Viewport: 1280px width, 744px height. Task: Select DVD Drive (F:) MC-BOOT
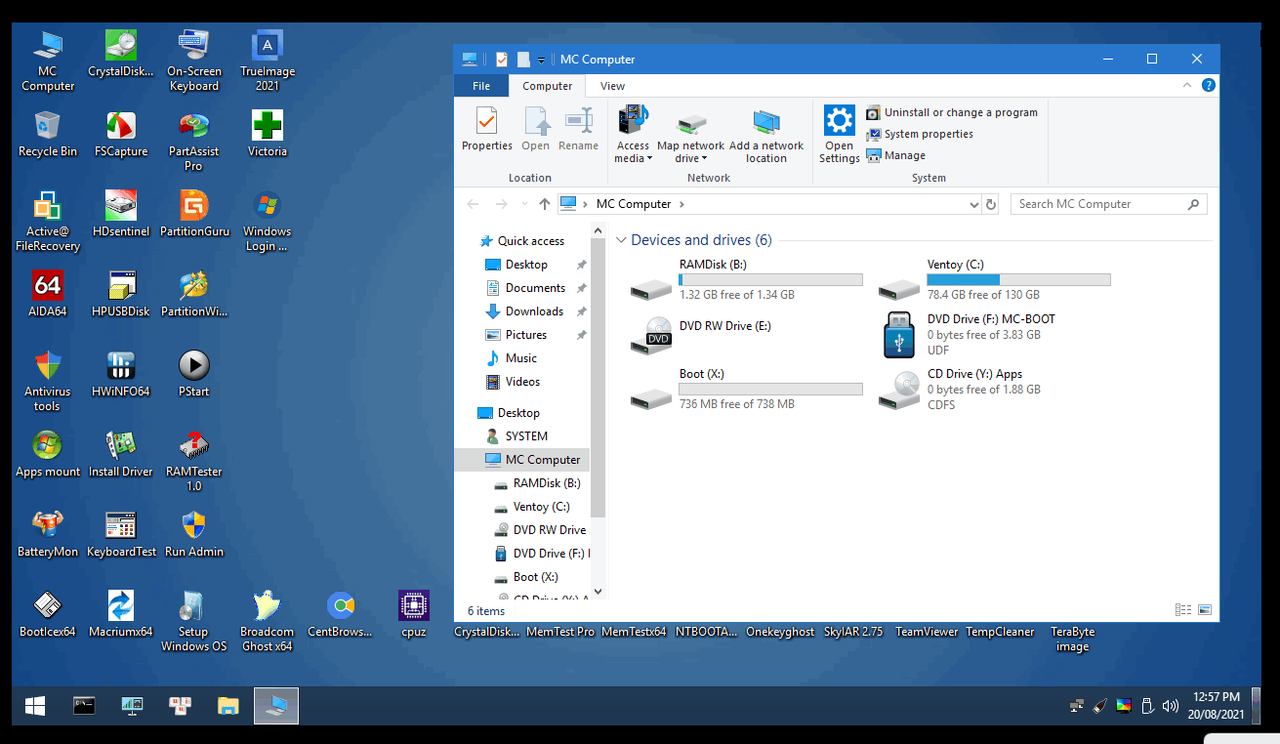[994, 334]
